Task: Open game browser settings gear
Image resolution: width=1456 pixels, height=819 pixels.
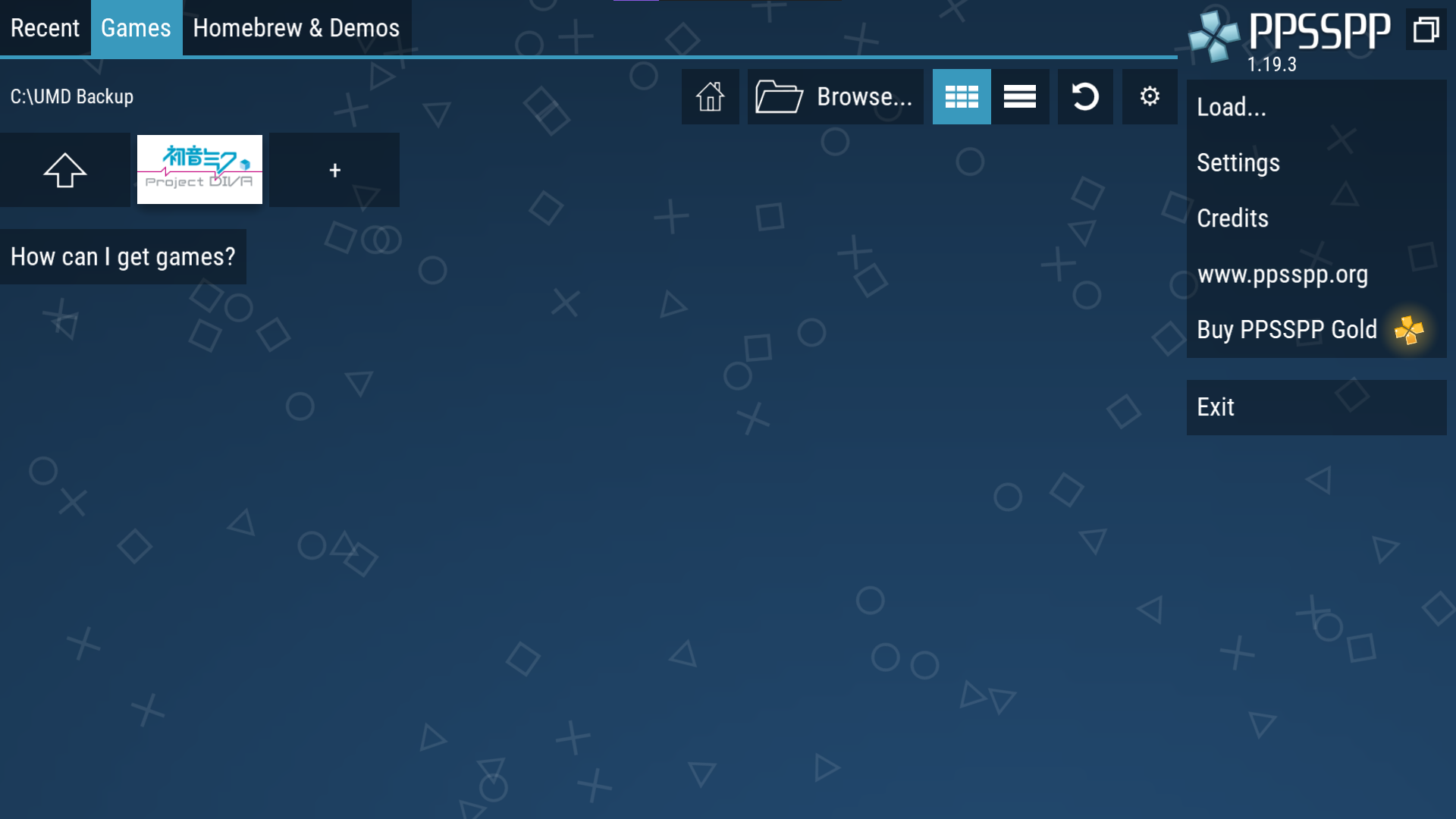Action: click(1150, 97)
